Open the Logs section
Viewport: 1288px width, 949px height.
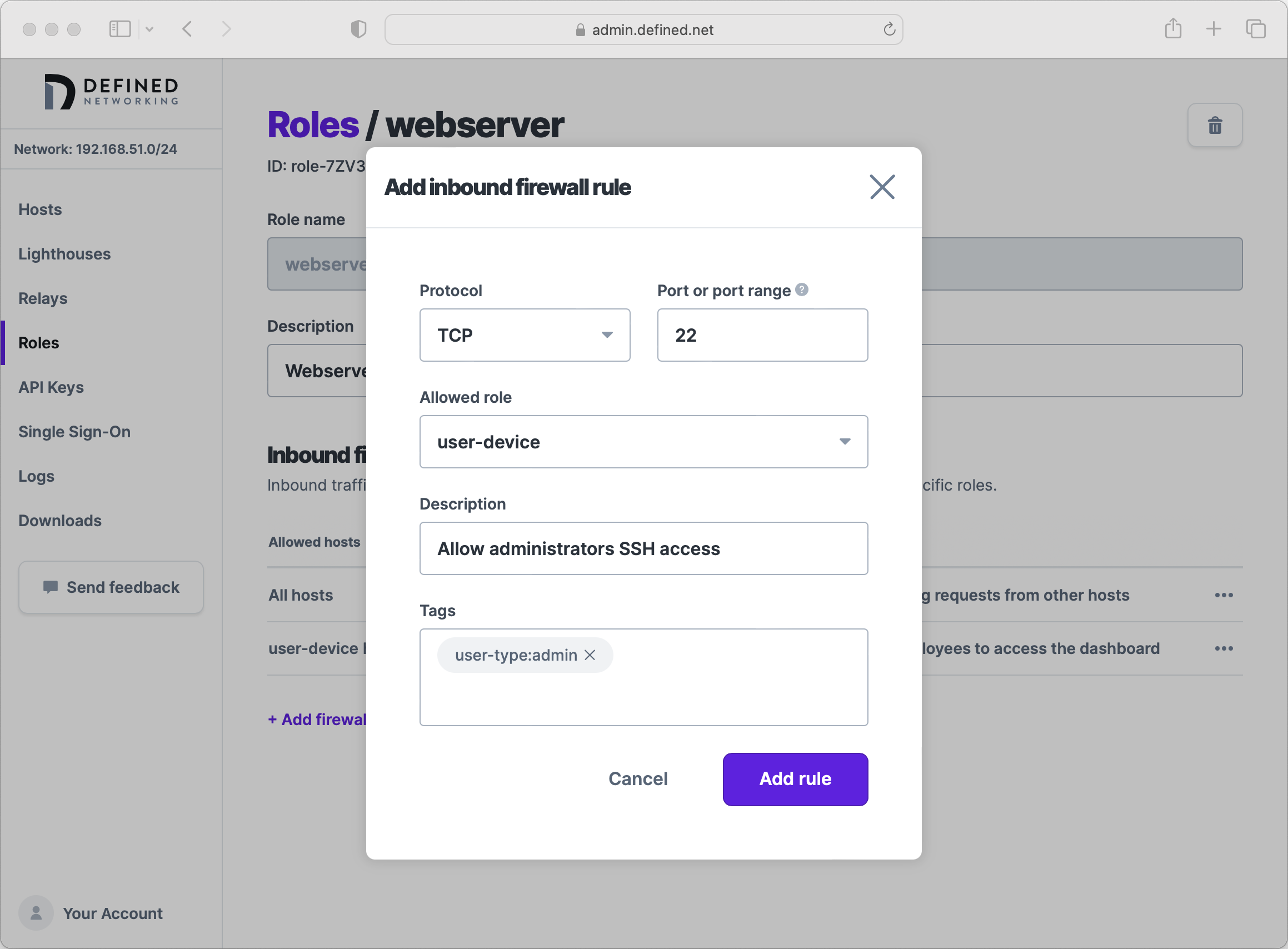36,476
